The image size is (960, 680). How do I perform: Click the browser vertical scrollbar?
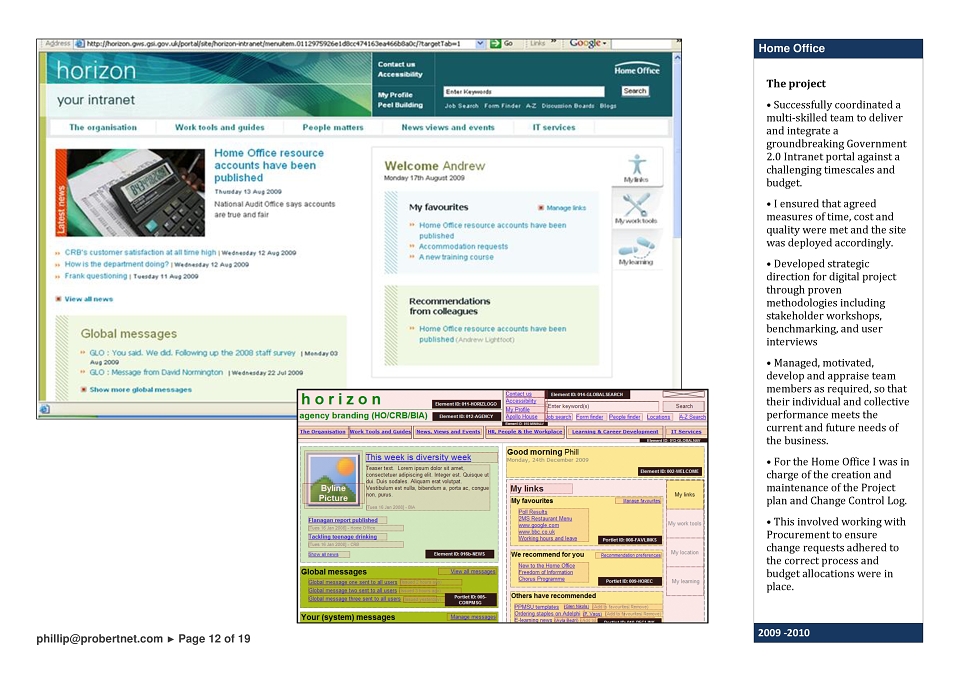(677, 220)
